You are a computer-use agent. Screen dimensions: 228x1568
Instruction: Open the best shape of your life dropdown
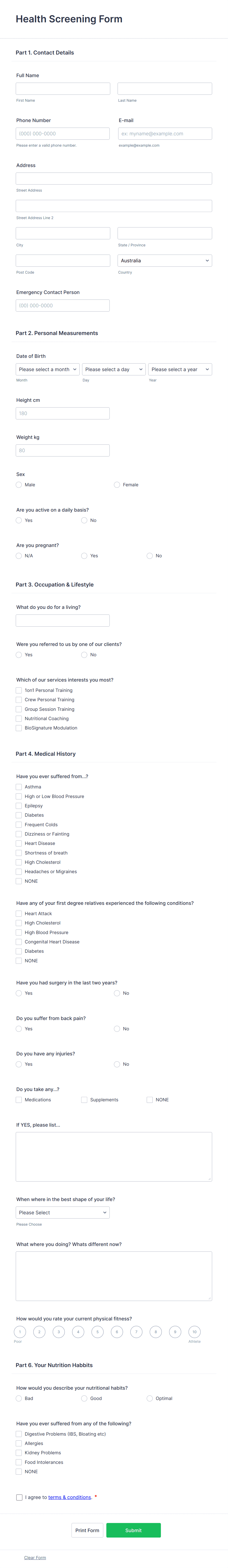click(x=62, y=1212)
